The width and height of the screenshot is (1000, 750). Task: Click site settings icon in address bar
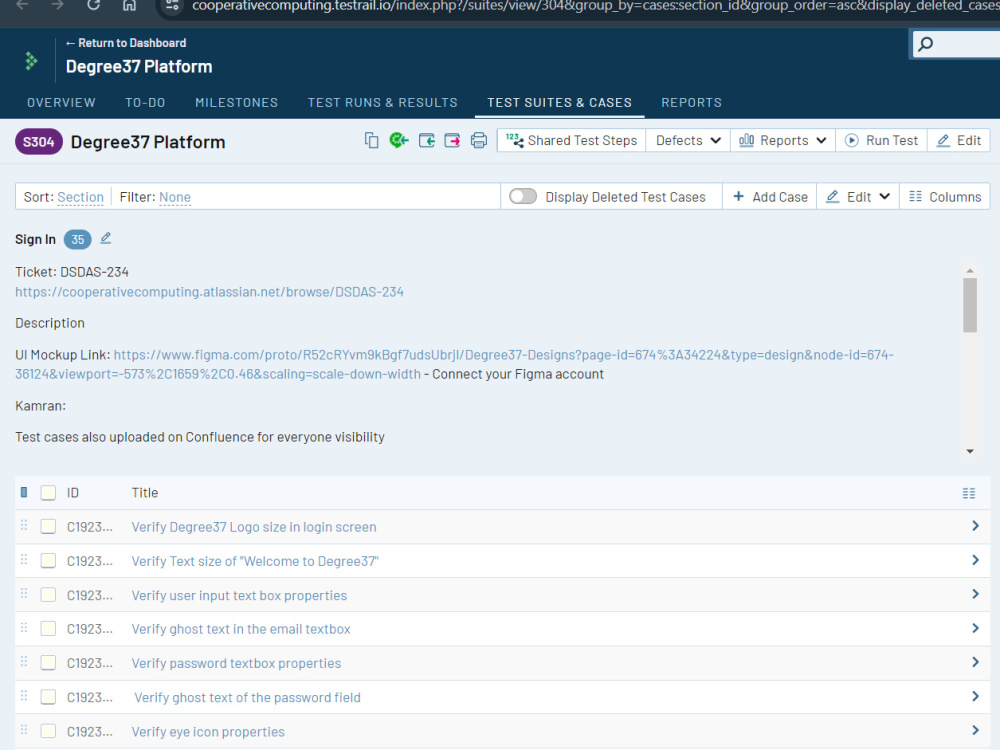(172, 6)
